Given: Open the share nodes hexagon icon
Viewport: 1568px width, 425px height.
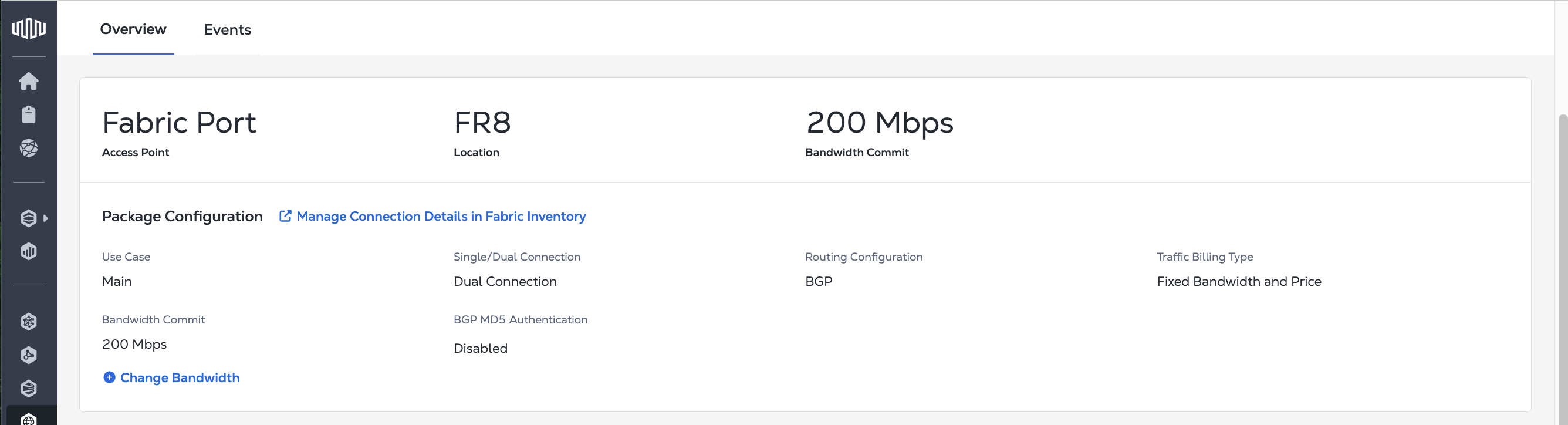Looking at the screenshot, I should coord(29,355).
